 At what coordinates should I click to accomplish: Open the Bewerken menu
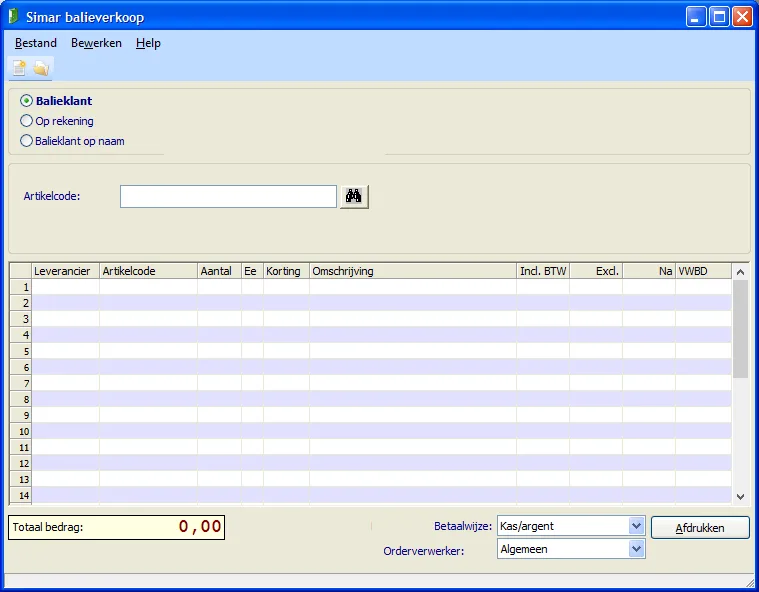pyautogui.click(x=96, y=43)
